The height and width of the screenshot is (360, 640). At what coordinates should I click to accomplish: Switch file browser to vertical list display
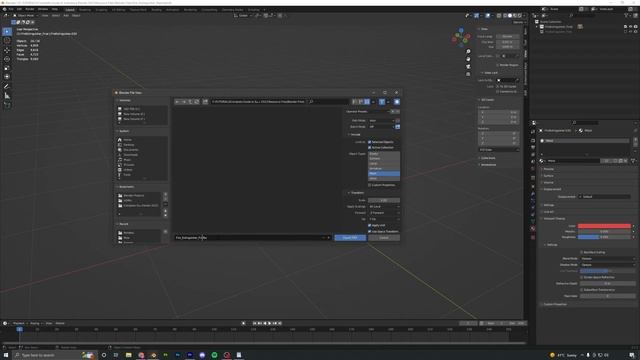pyautogui.click(x=355, y=102)
